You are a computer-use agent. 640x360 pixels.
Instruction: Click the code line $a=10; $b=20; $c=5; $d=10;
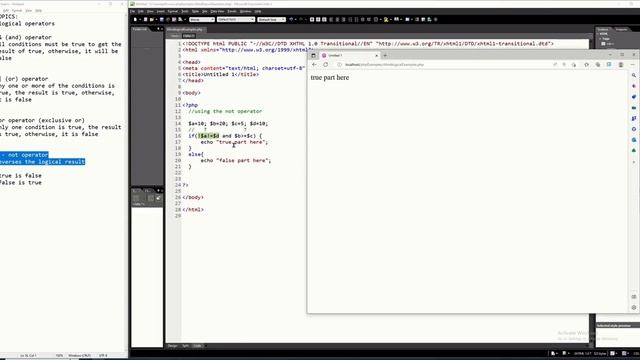click(x=228, y=124)
